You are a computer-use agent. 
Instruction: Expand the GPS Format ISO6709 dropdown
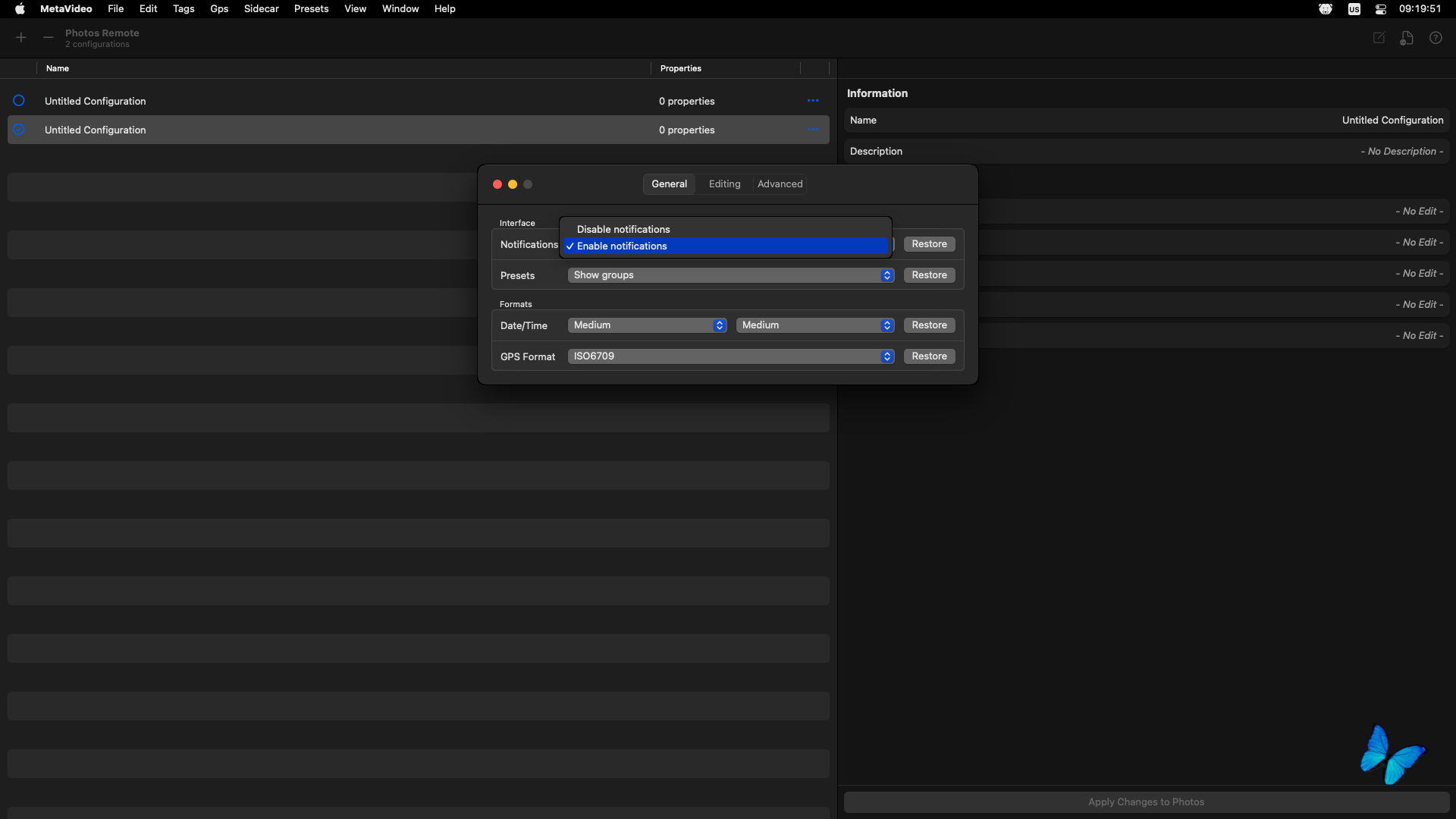click(x=730, y=356)
